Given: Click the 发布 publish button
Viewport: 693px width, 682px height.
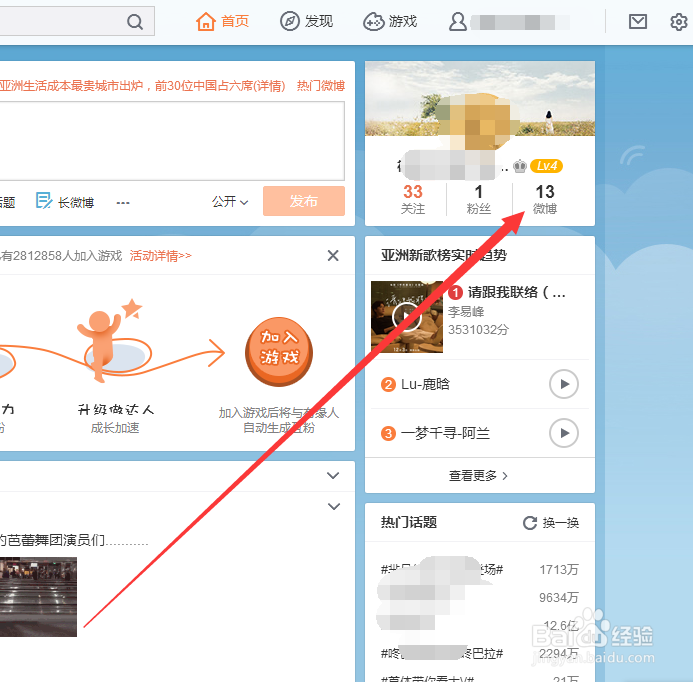Looking at the screenshot, I should (304, 201).
